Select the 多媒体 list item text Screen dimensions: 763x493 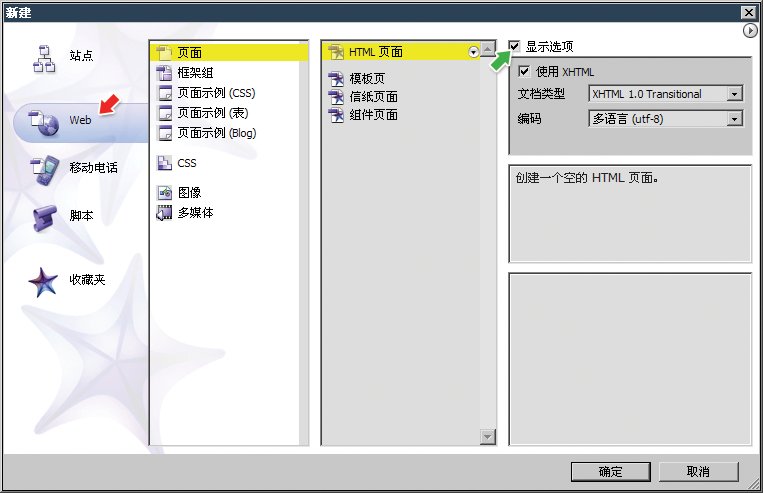[x=195, y=213]
